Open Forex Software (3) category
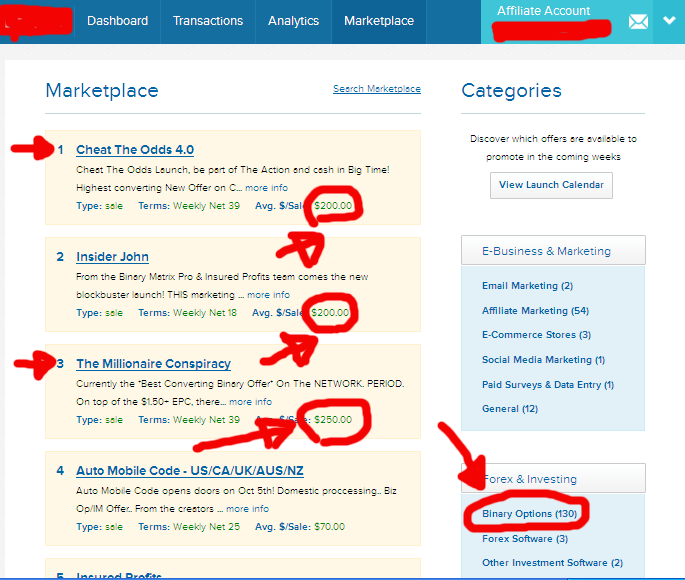685x580 pixels. [525, 539]
